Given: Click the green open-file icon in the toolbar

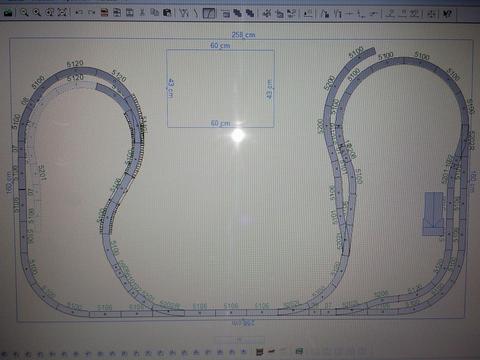Looking at the screenshot, I should pyautogui.click(x=8, y=13).
